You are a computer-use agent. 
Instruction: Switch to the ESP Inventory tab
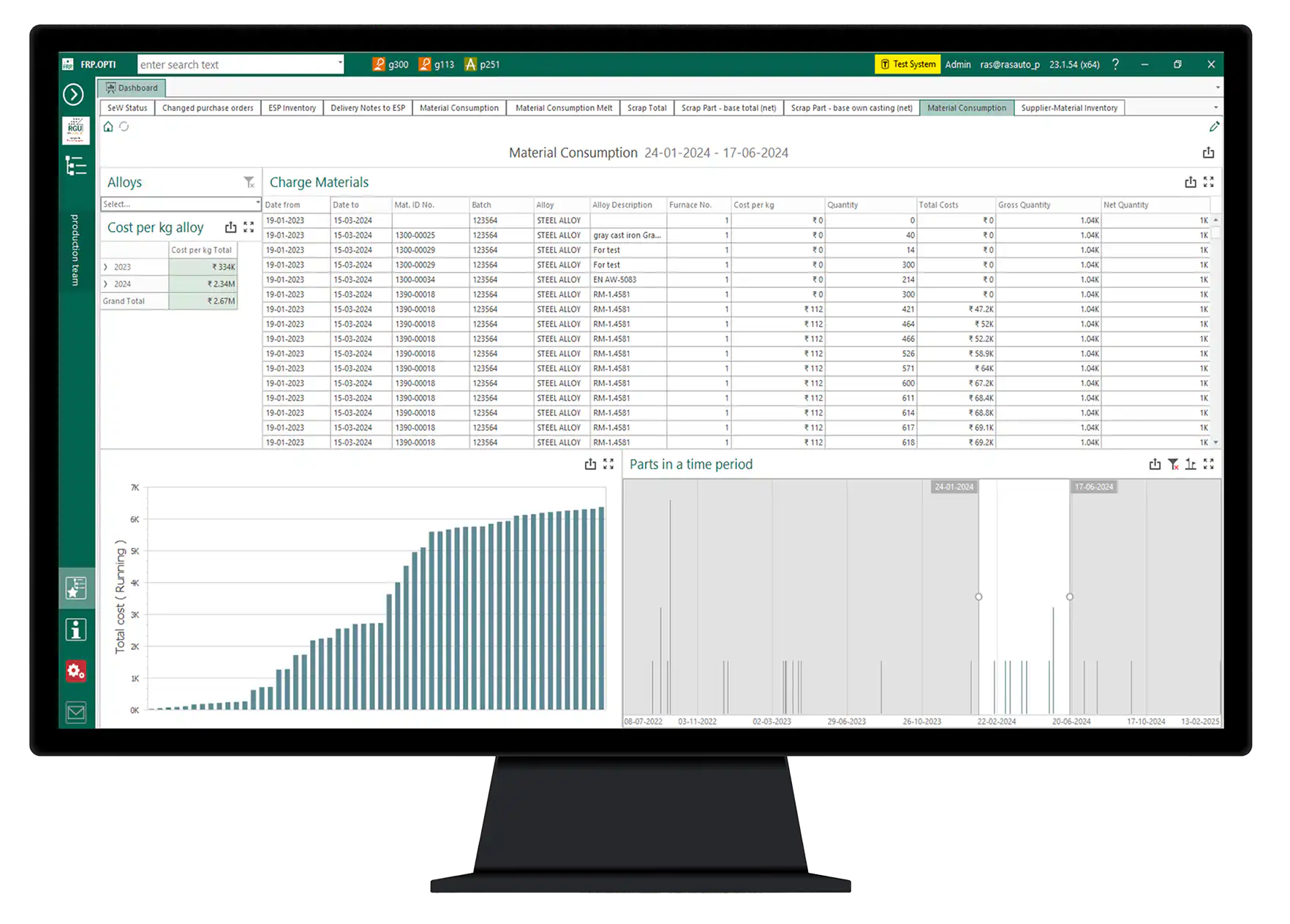[292, 108]
